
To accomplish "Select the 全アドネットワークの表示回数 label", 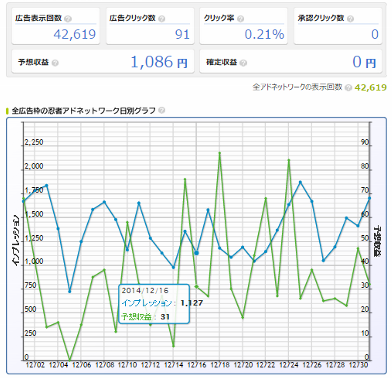I will coord(297,87).
